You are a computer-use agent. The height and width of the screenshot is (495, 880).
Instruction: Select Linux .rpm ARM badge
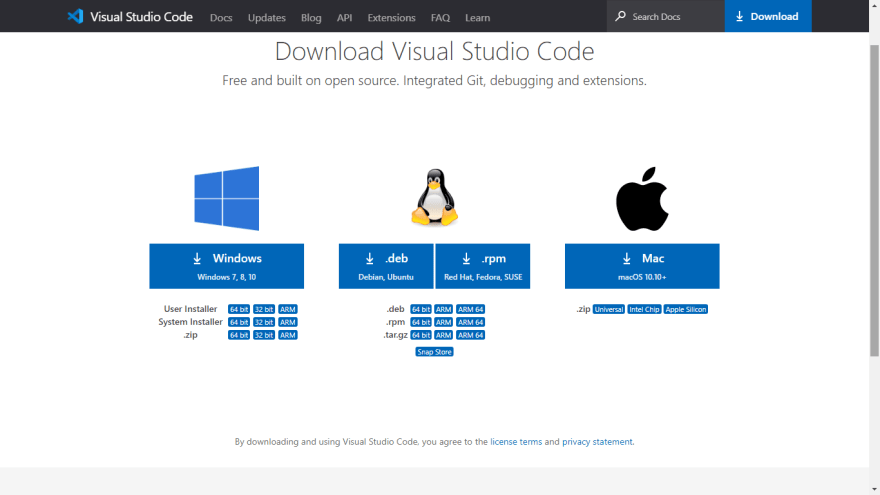[443, 322]
